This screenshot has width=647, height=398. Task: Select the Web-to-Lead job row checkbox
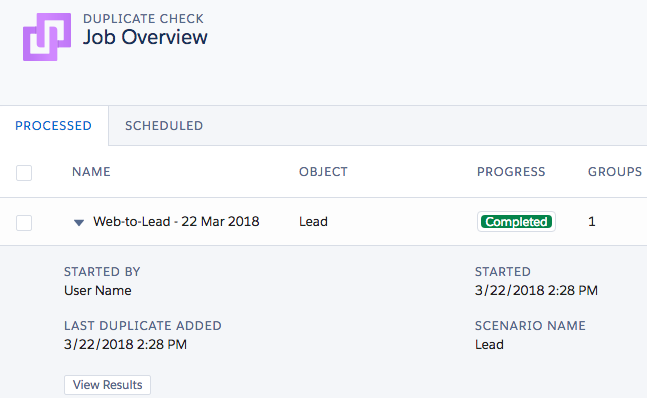coord(24,223)
